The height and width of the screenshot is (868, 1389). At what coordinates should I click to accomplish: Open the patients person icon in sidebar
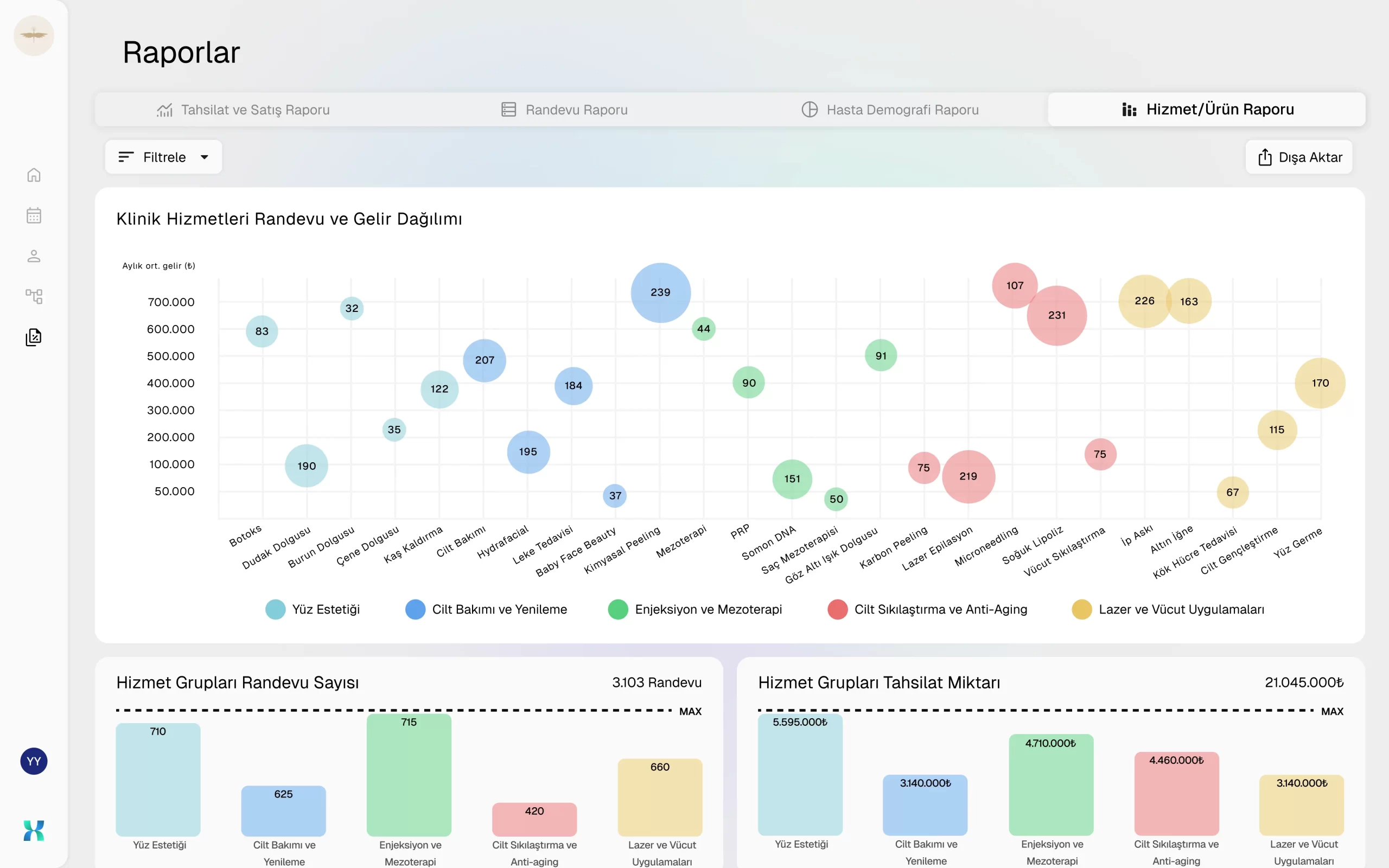coord(34,256)
